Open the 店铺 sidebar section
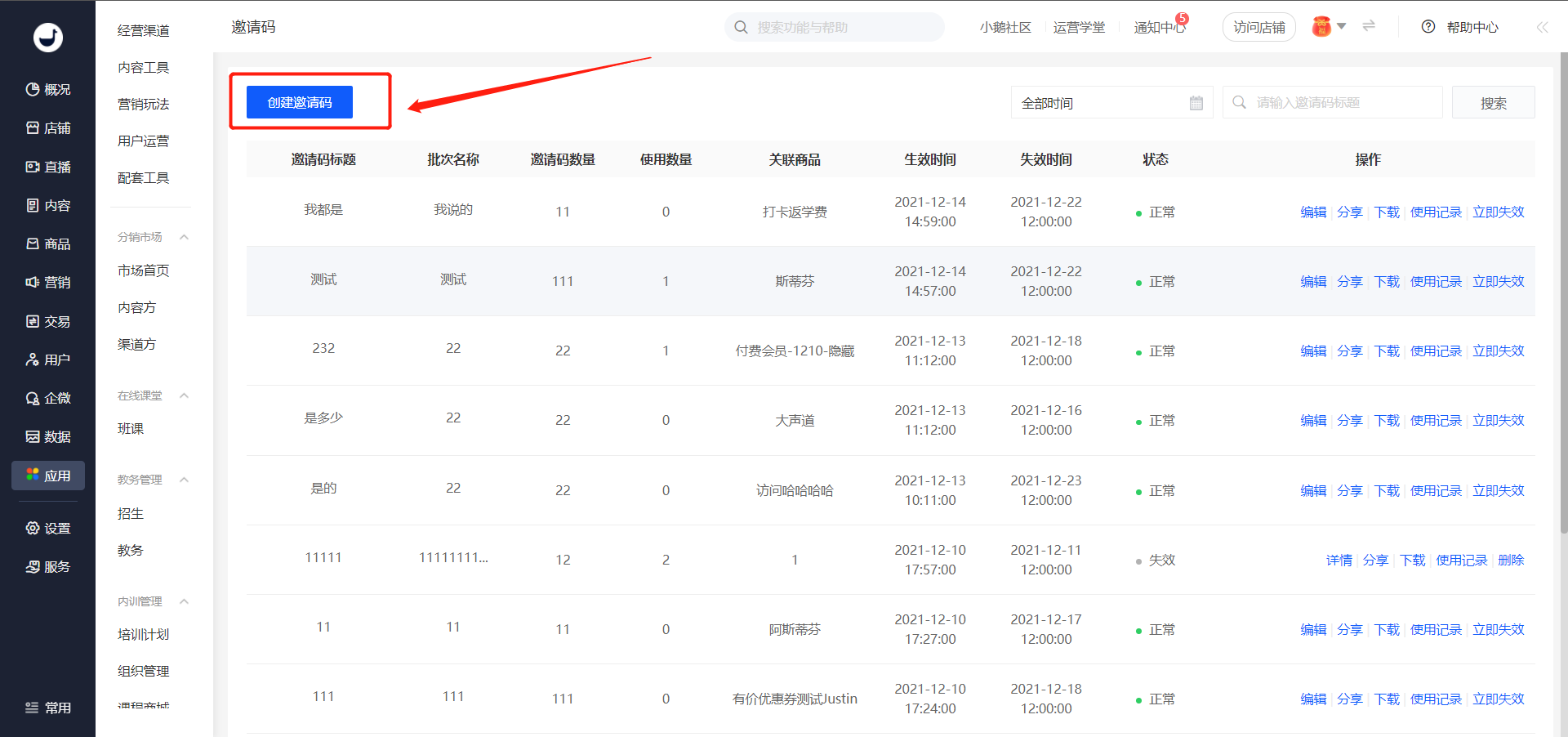Screen dimensions: 1568x737 click(47, 127)
